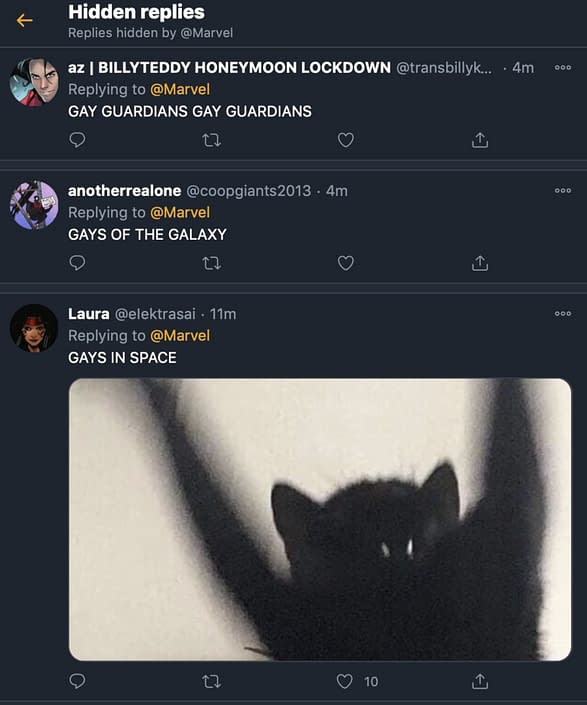Share GAYS OF THE GALAXY tweet
This screenshot has width=587, height=705.
(480, 263)
